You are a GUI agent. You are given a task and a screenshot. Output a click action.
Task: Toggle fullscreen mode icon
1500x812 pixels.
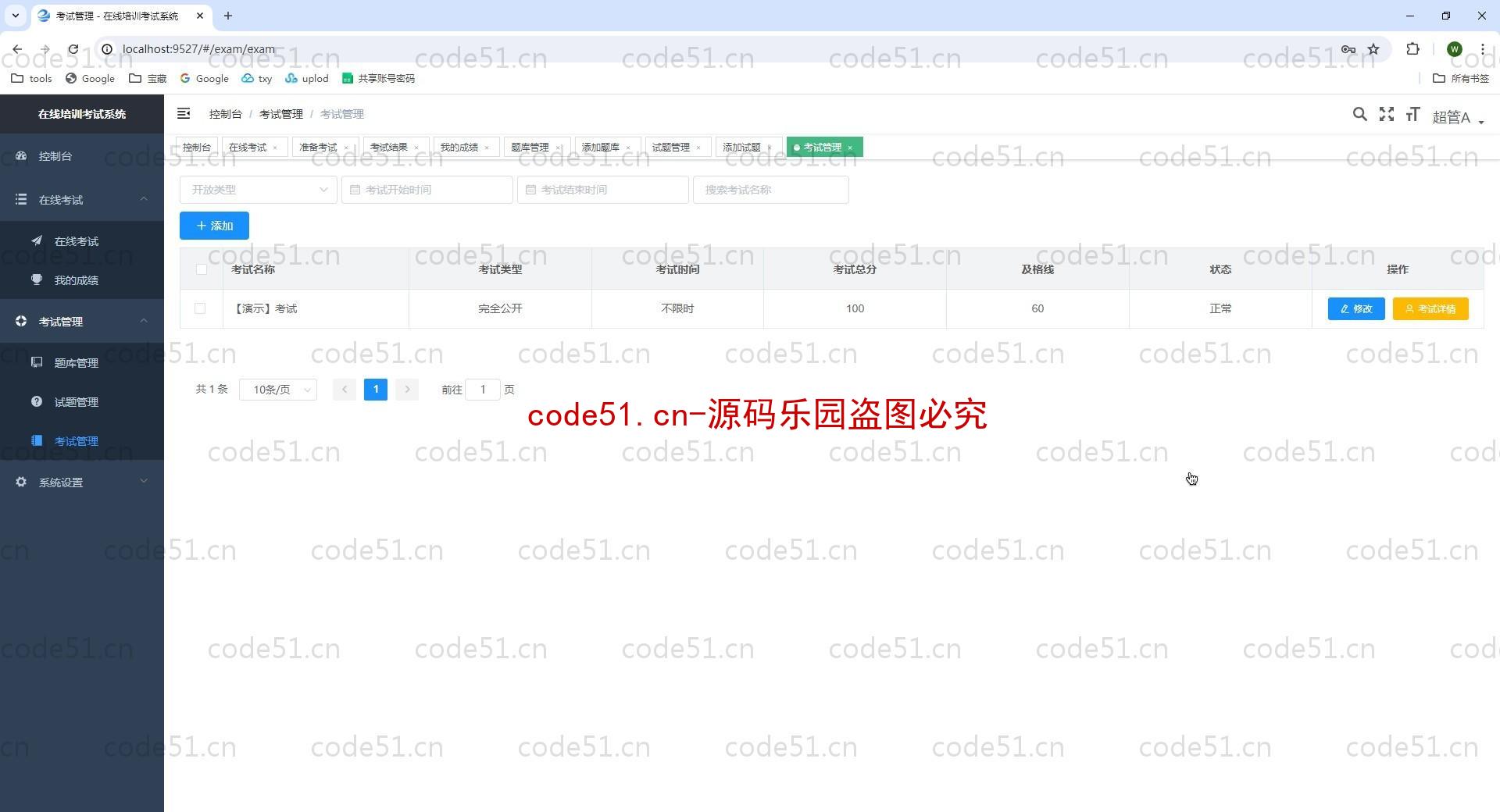[1387, 115]
